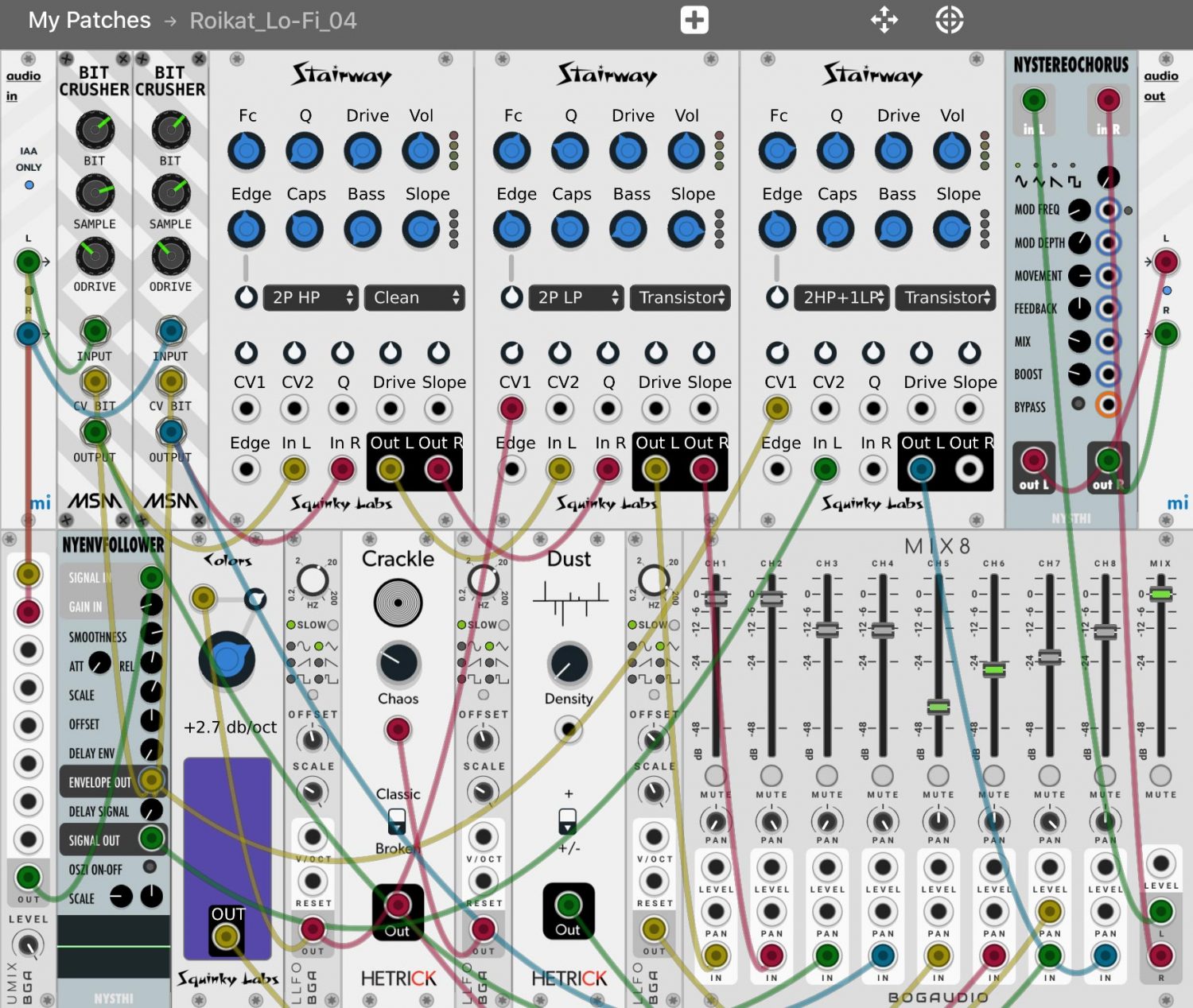Viewport: 1193px width, 1008px height.
Task: Click first Stairway Bass knob
Action: point(363,230)
